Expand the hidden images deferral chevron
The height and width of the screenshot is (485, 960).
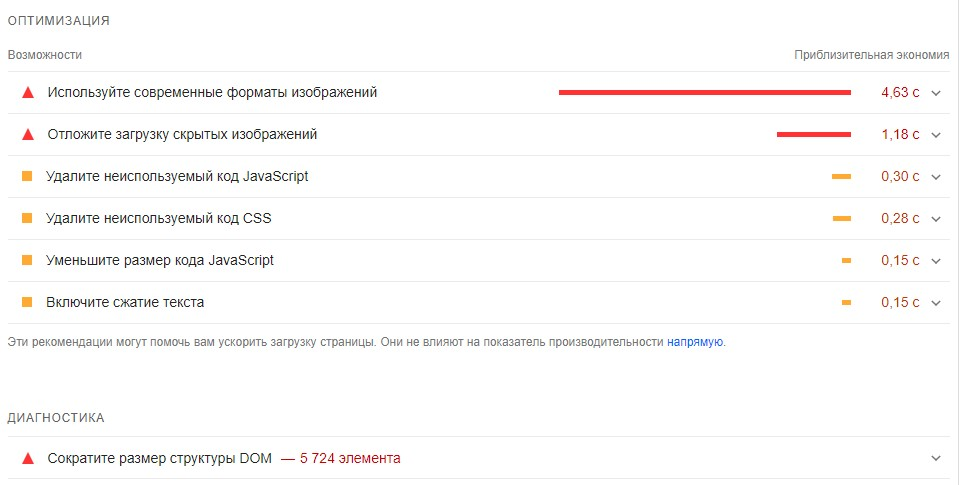click(x=936, y=135)
